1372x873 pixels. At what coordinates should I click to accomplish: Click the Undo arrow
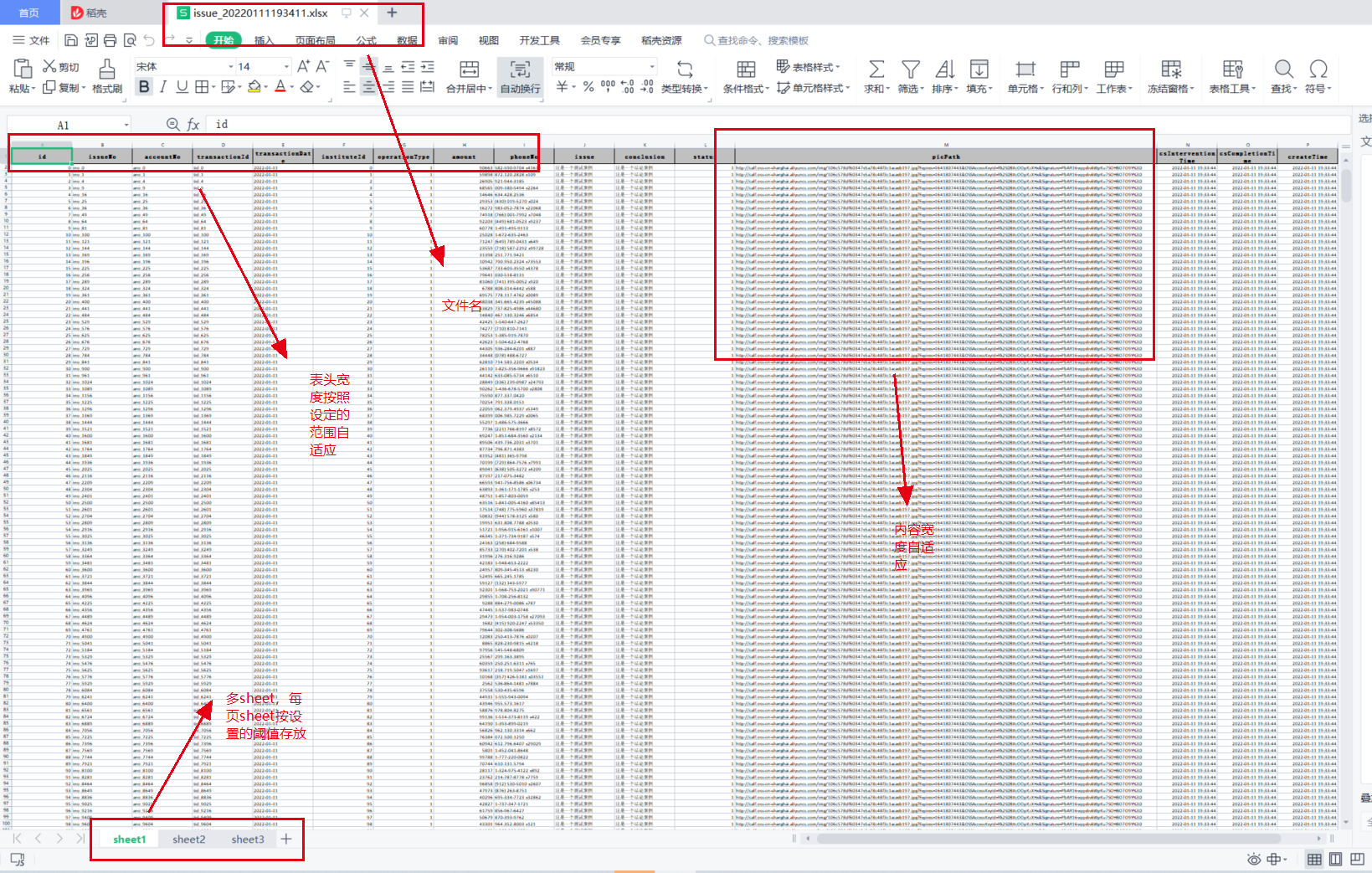click(149, 40)
